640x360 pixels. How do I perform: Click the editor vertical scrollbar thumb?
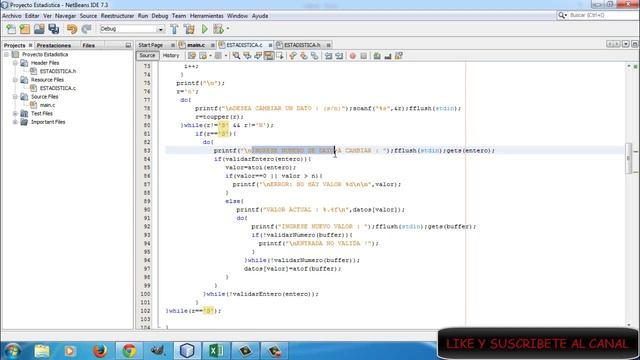click(x=629, y=158)
